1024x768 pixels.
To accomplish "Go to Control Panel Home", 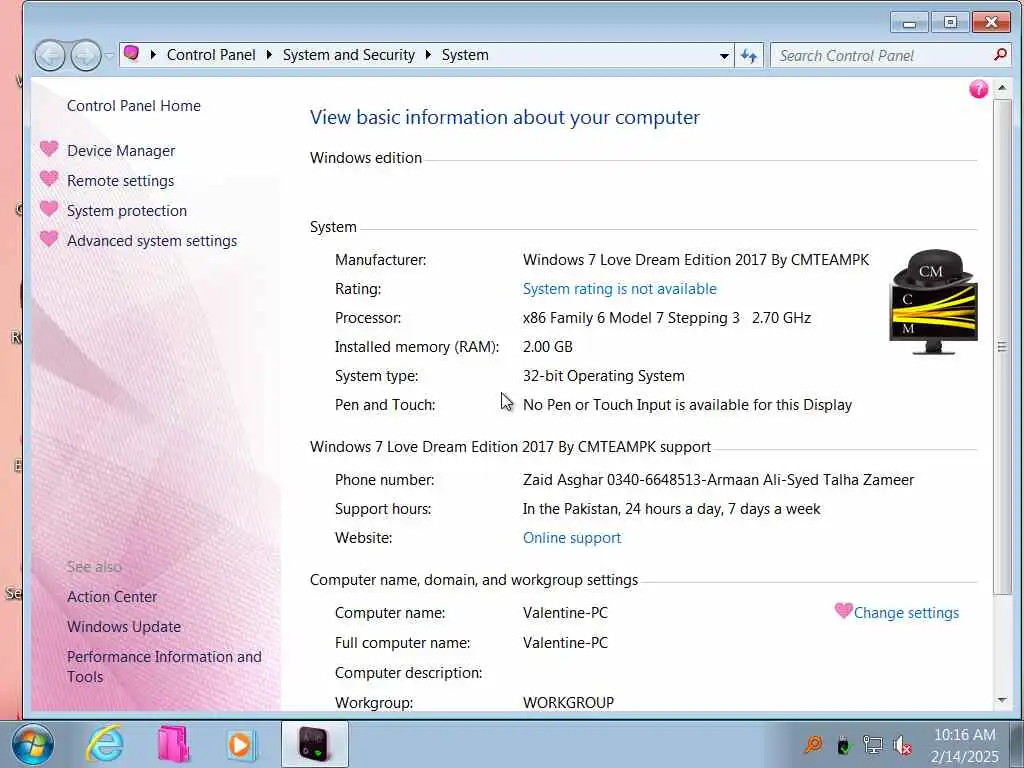I will coord(133,106).
